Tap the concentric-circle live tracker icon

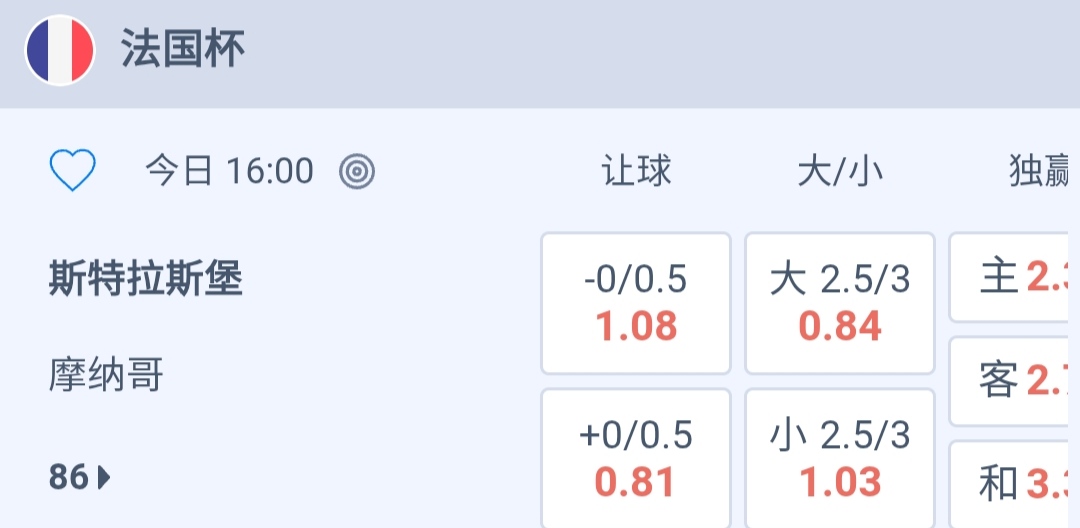point(357,172)
